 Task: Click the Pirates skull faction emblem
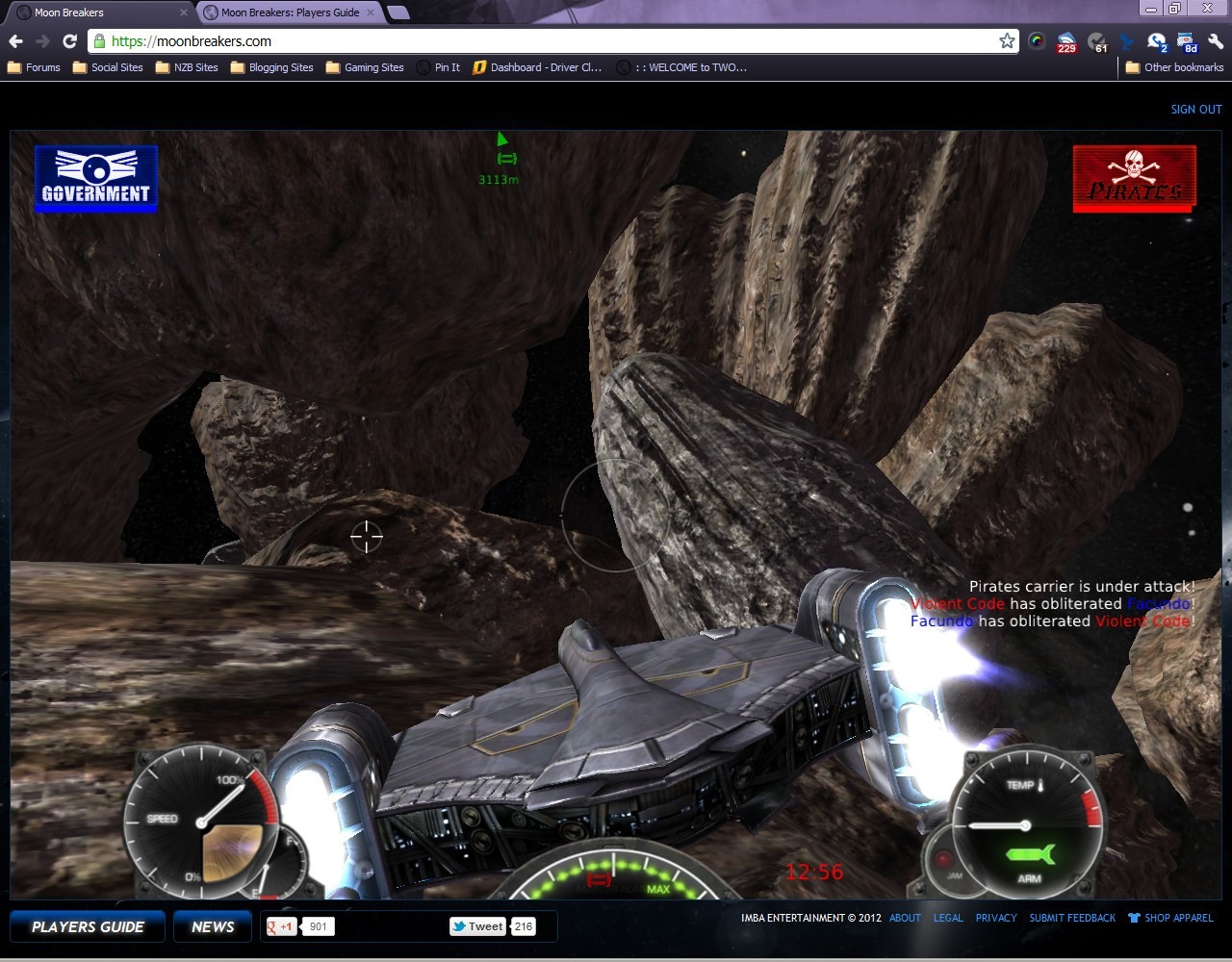coord(1135,178)
